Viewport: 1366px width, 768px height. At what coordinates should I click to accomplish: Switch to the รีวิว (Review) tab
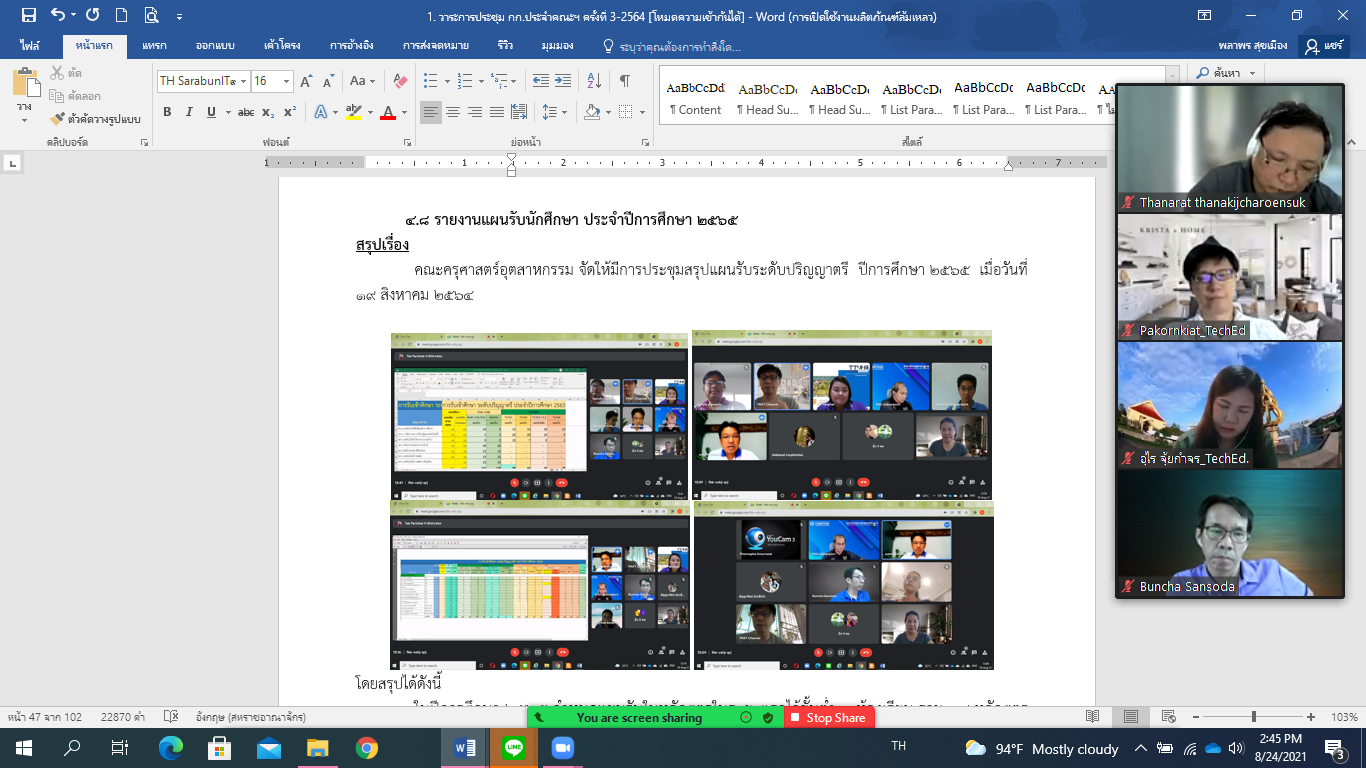pyautogui.click(x=505, y=46)
